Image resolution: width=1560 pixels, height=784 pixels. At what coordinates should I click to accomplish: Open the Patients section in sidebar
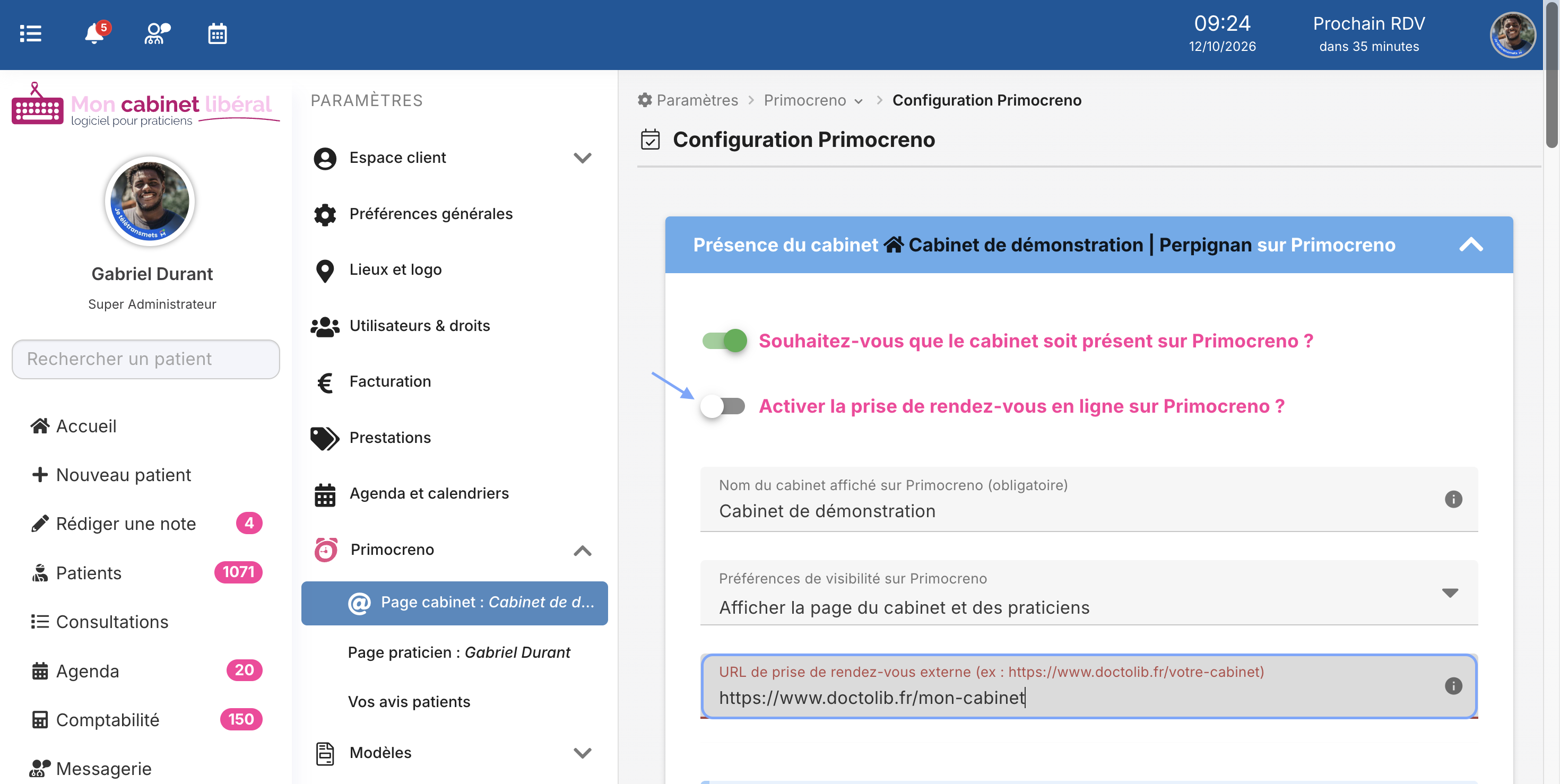(x=146, y=573)
